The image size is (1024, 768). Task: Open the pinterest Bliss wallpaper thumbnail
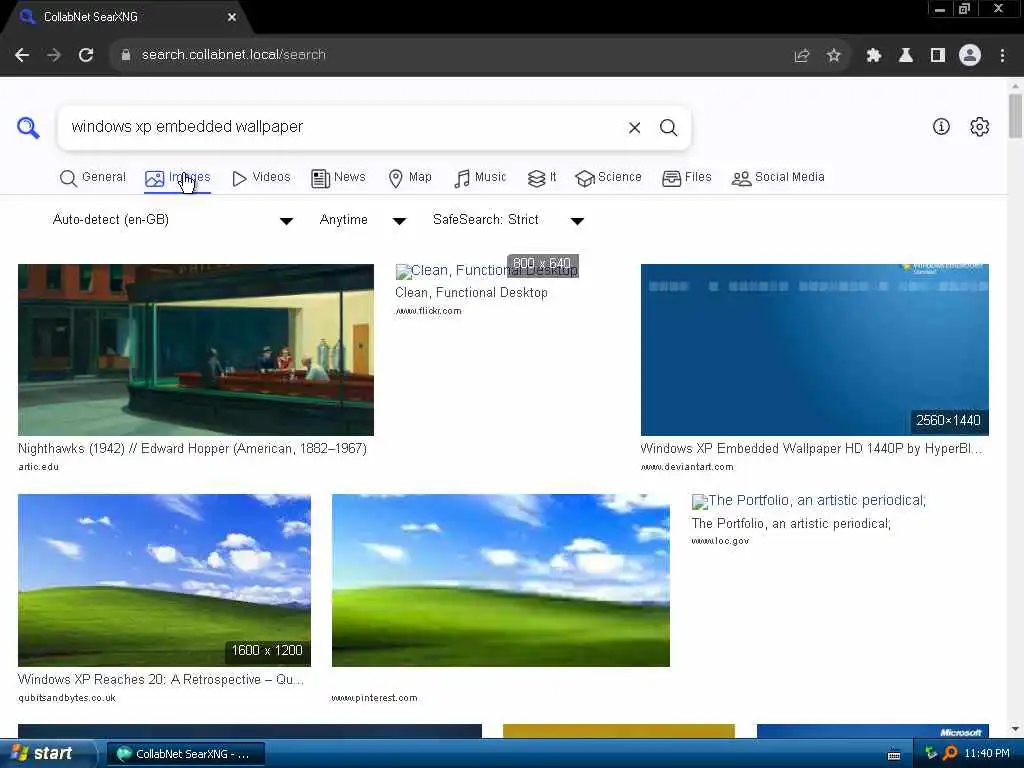501,580
